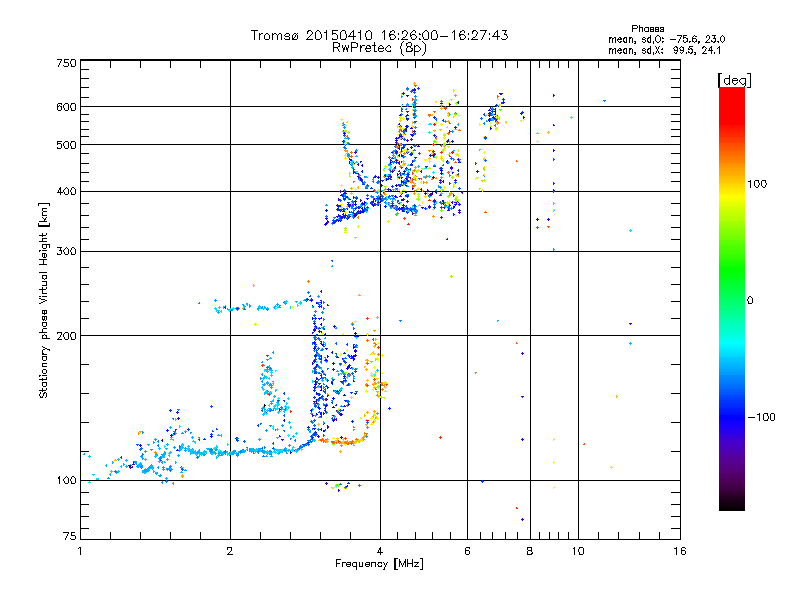The width and height of the screenshot is (800, 600).
Task: Click the y-axis tick label '300'
Action: tap(67, 252)
